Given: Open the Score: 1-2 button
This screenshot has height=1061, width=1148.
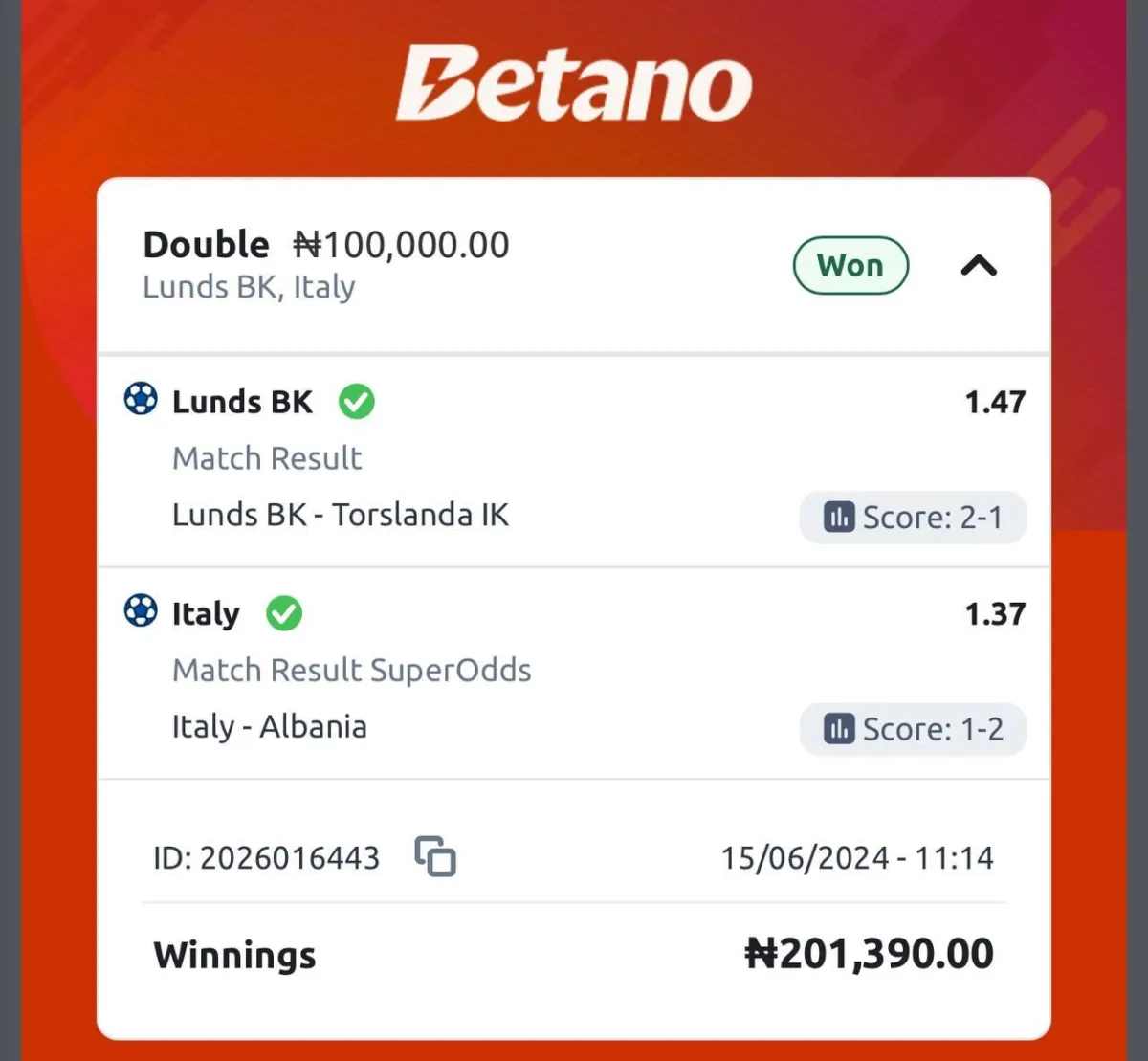Looking at the screenshot, I should tap(914, 729).
